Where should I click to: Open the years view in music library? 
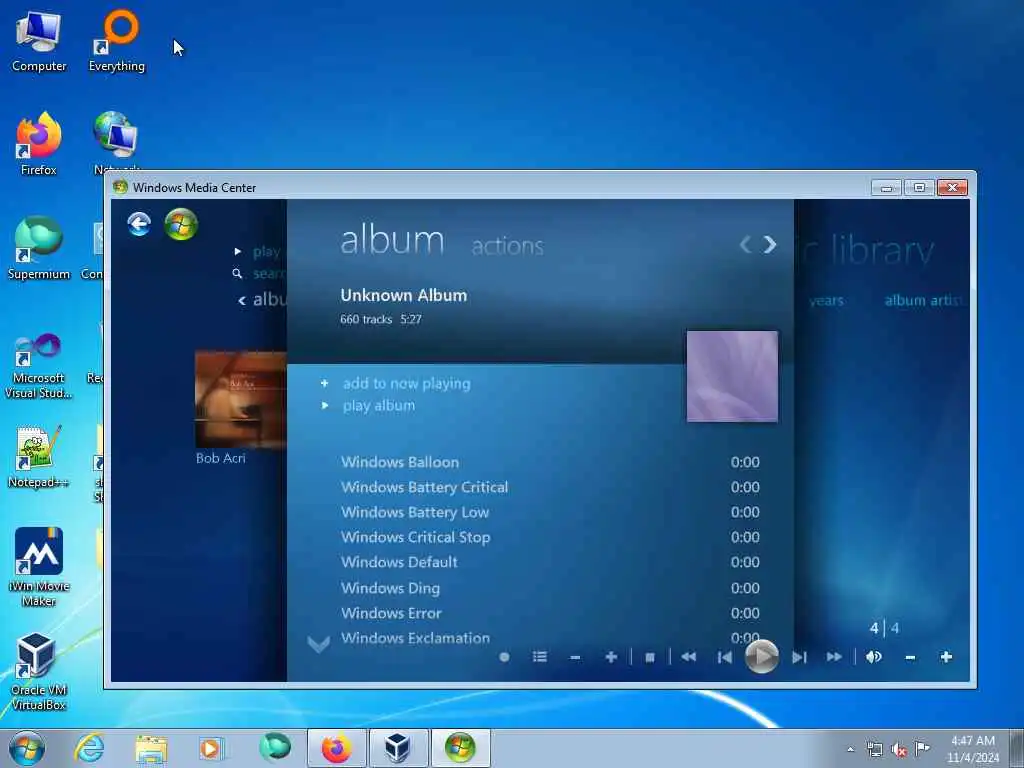pos(826,301)
